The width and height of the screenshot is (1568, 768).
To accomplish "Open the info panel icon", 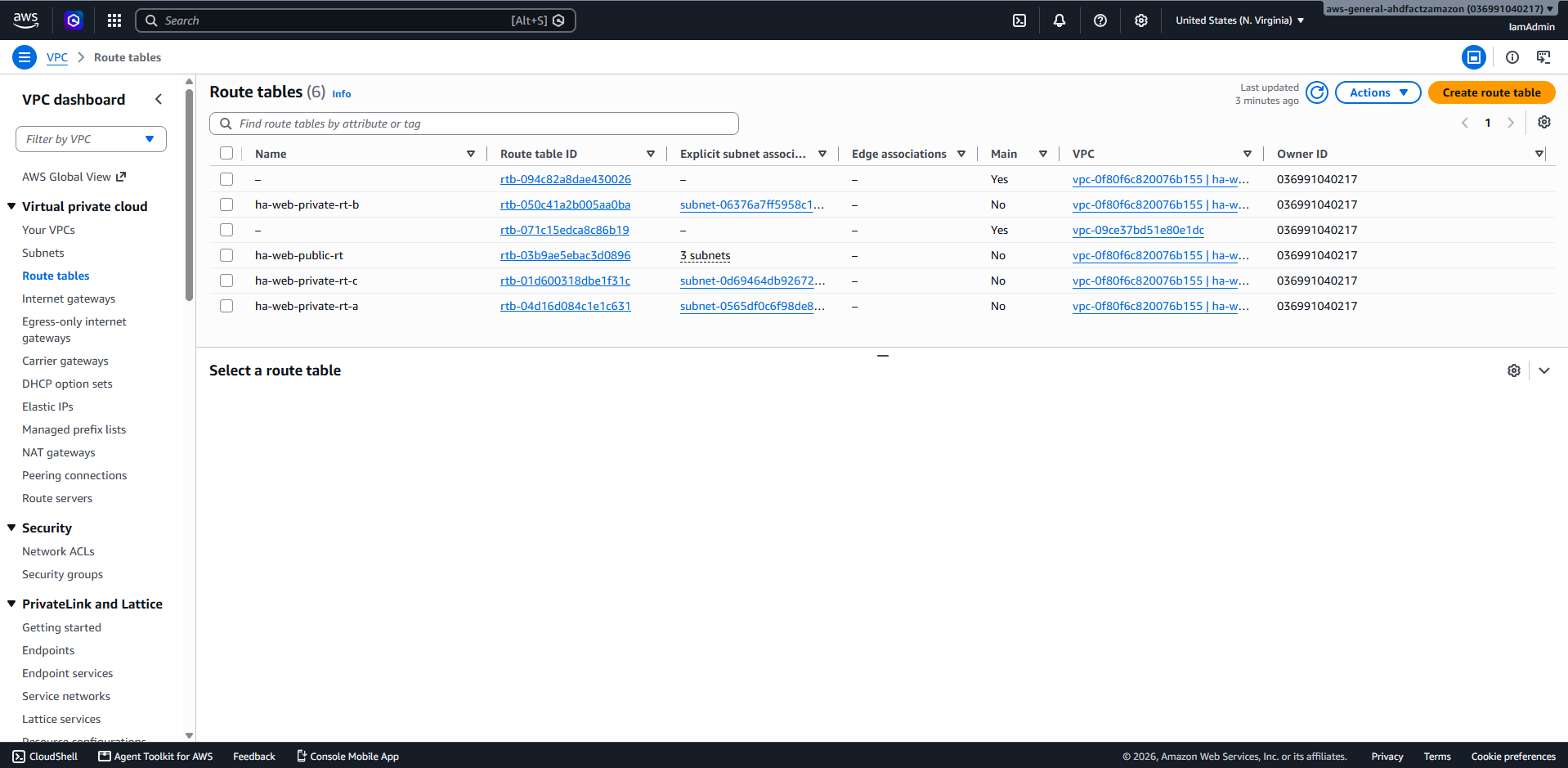I will [x=1512, y=57].
